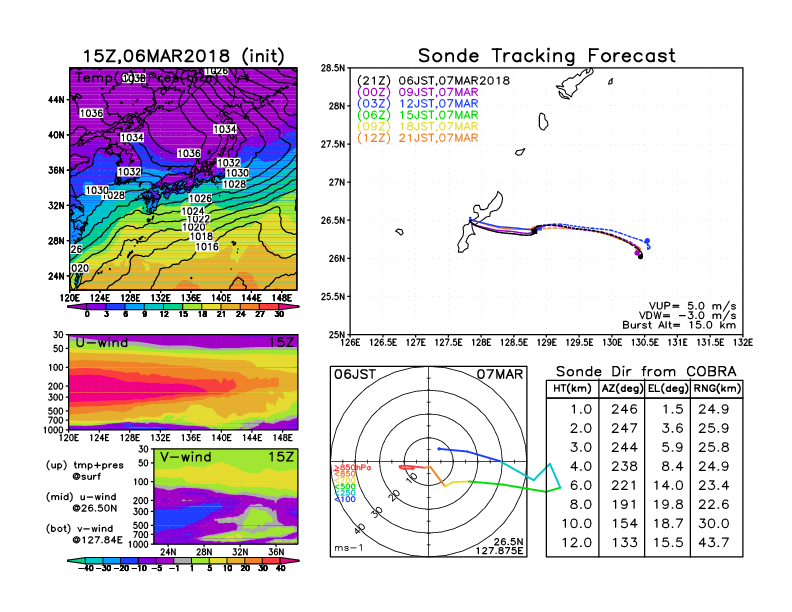The width and height of the screenshot is (792, 612).
Task: Select the black '(21Z) 06JST,07MAR2018' legend entry
Action: (433, 81)
